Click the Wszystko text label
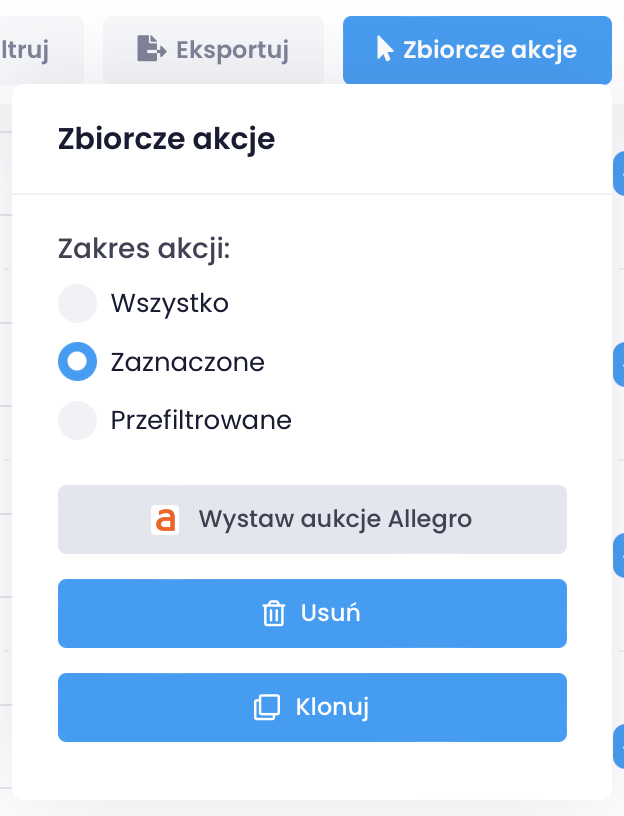This screenshot has height=816, width=624. (170, 303)
